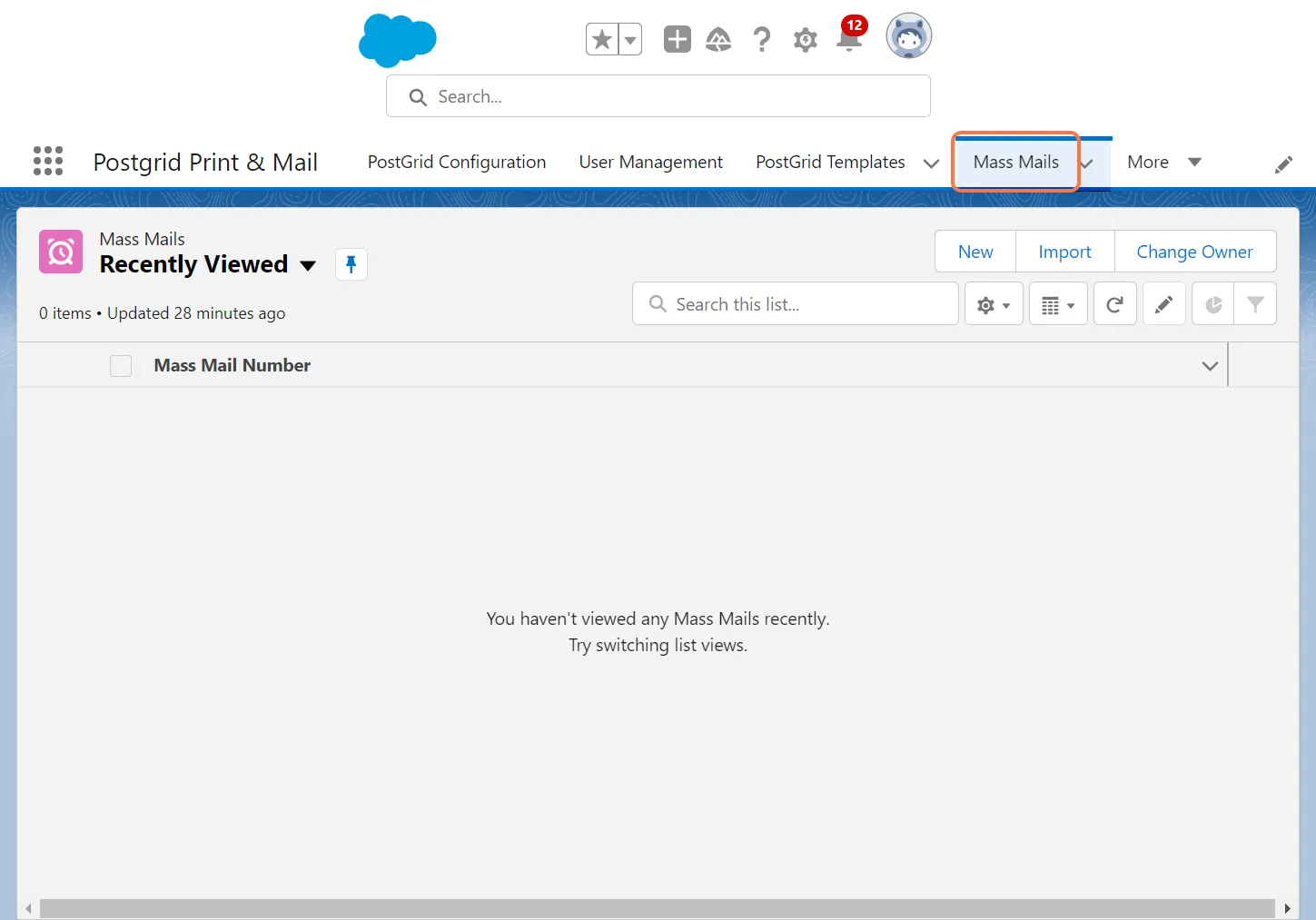Pin the Recently Viewed list view
The height and width of the screenshot is (920, 1316).
(x=351, y=264)
